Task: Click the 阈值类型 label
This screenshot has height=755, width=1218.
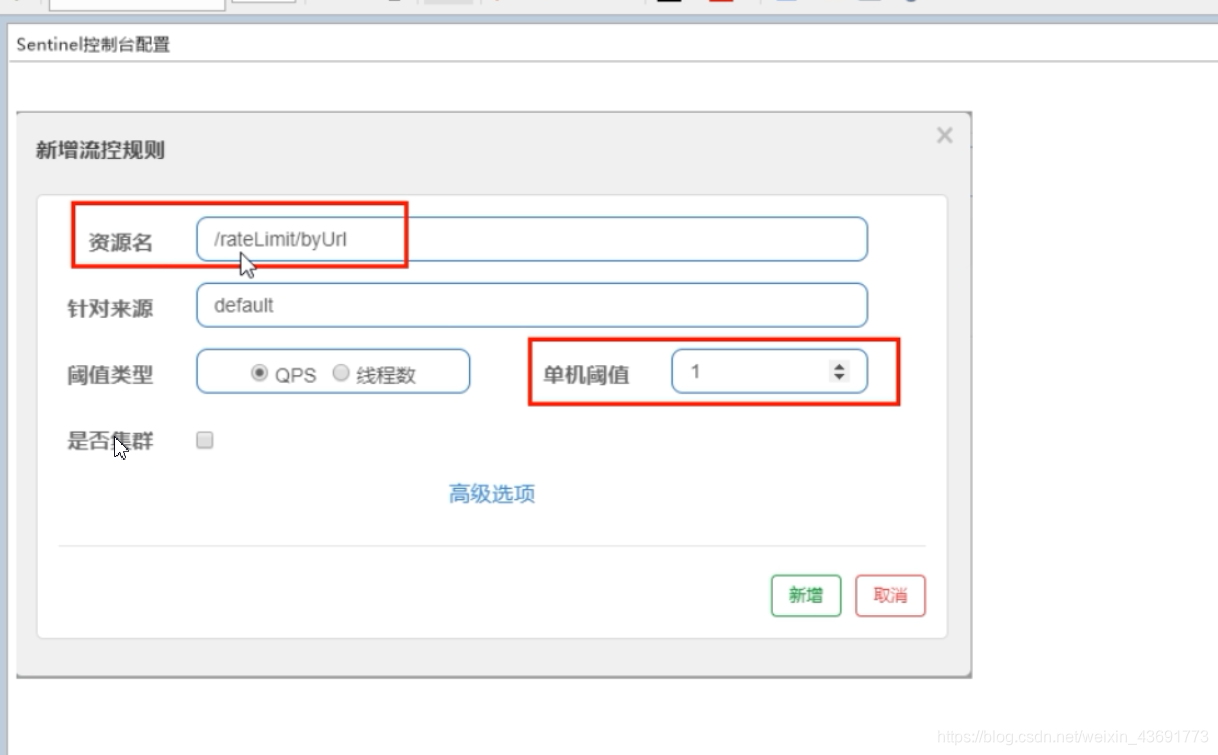Action: tap(110, 376)
